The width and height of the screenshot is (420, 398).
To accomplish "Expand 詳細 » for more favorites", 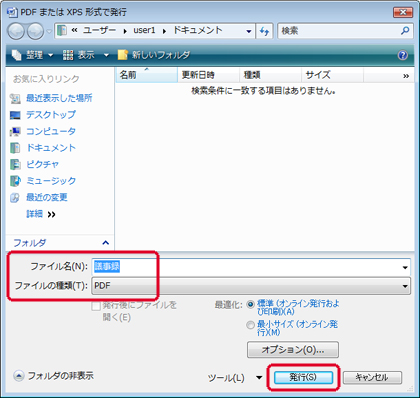I will (41, 214).
